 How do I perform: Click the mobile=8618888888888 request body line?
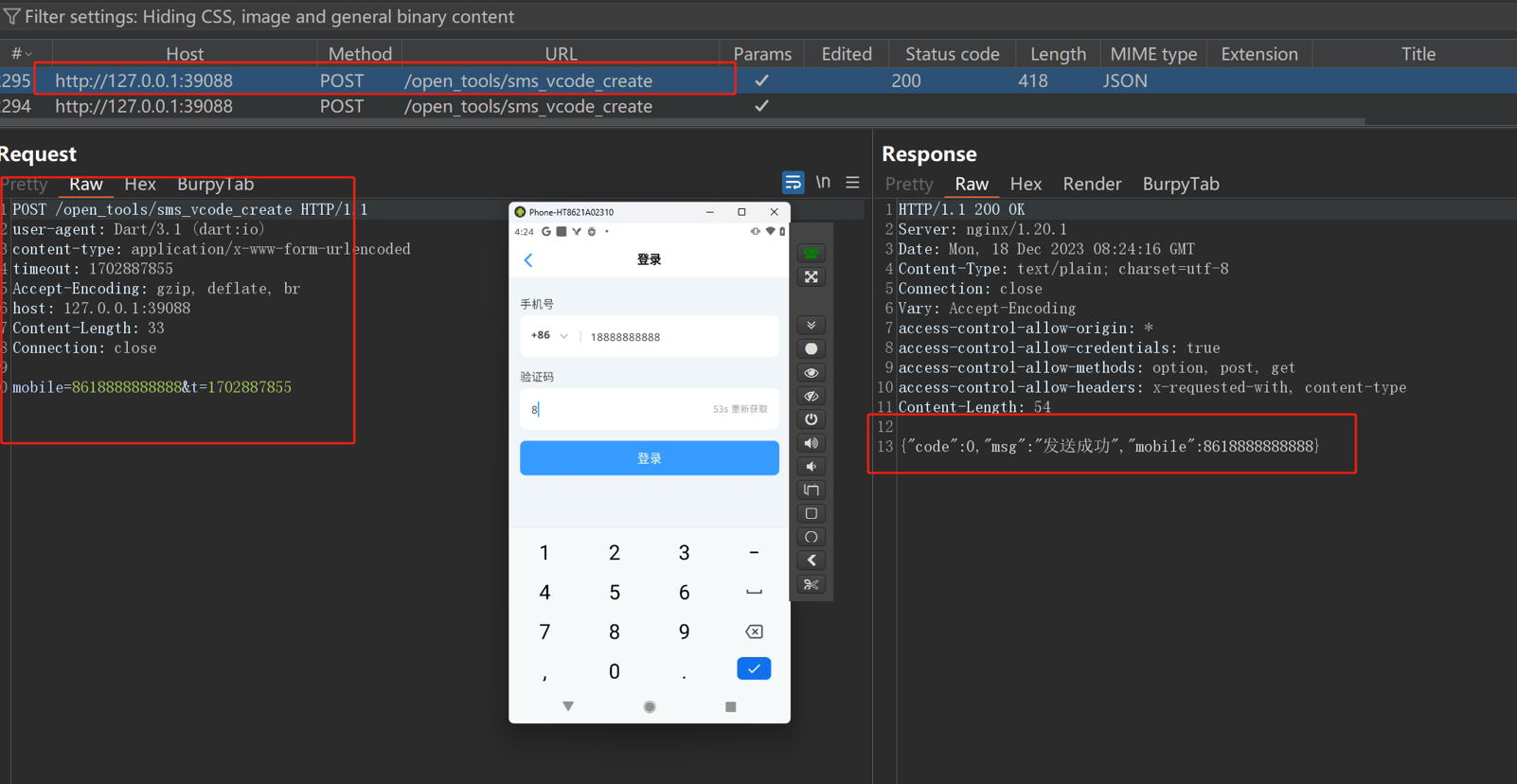(x=152, y=387)
